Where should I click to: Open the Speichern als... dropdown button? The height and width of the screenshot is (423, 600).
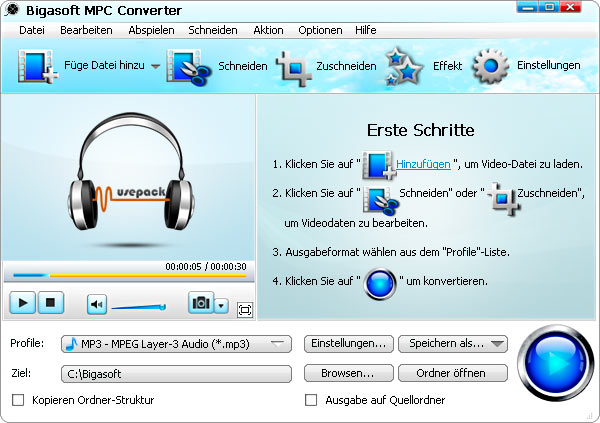click(453, 343)
